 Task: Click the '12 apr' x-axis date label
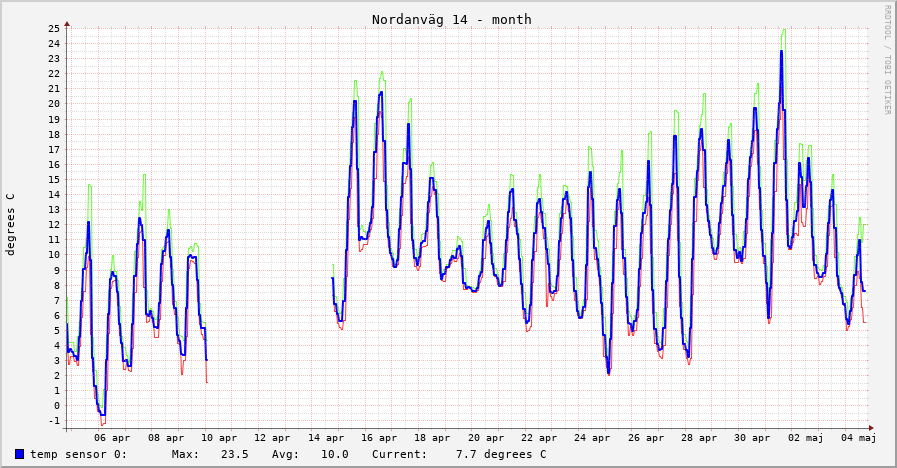(x=272, y=438)
